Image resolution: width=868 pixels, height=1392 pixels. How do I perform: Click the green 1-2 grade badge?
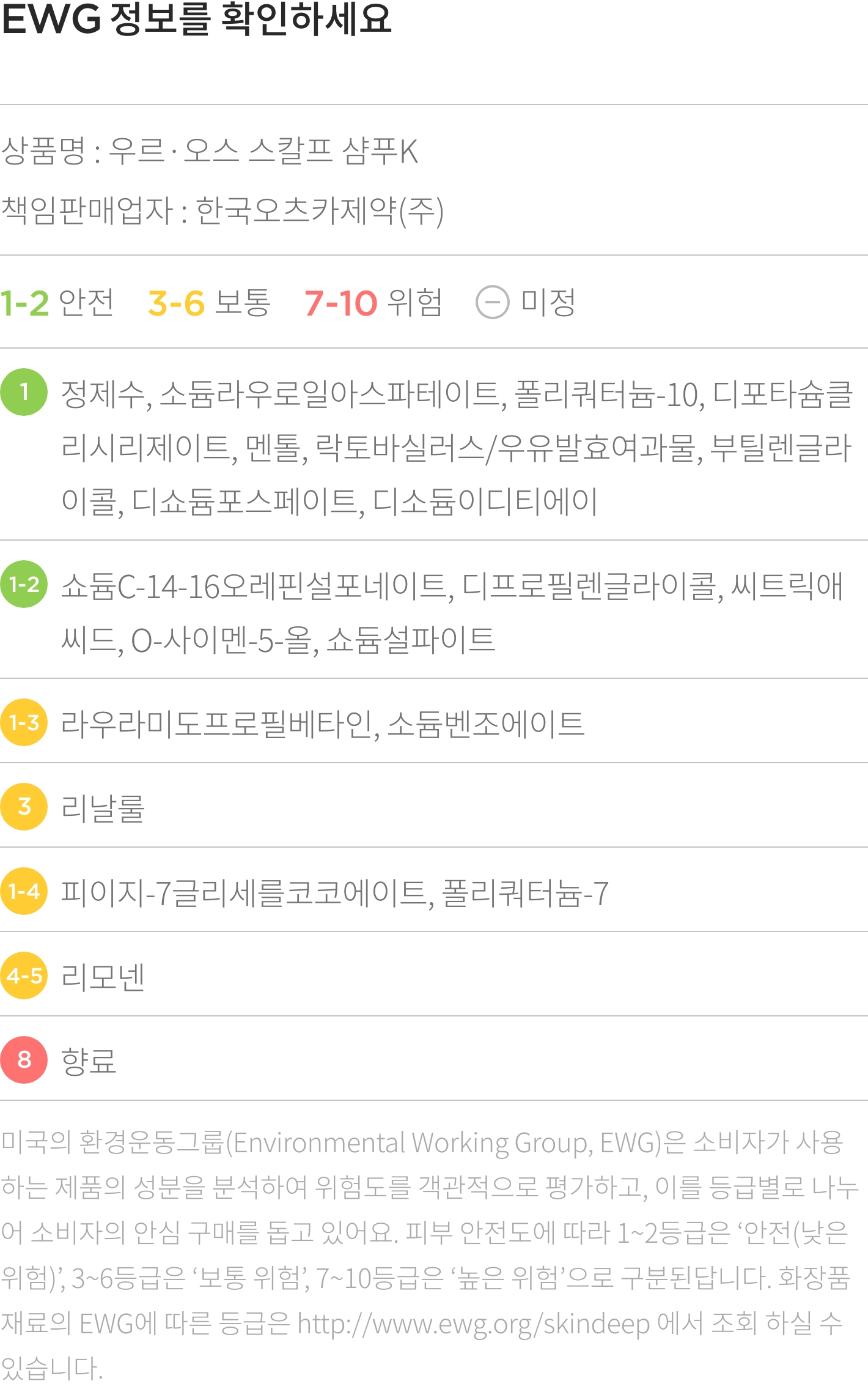pyautogui.click(x=24, y=585)
